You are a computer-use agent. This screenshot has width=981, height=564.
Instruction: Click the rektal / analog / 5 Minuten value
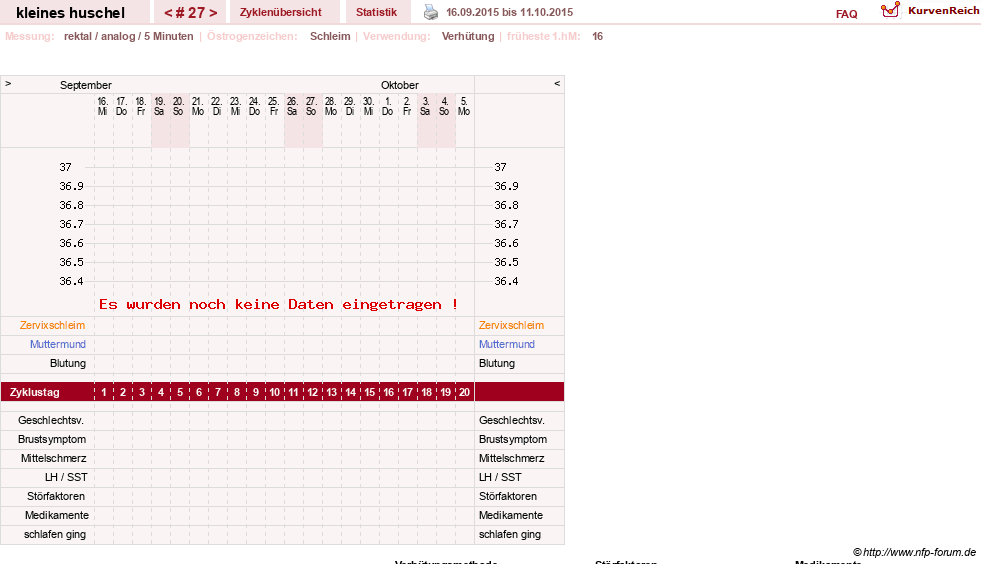coord(128,36)
